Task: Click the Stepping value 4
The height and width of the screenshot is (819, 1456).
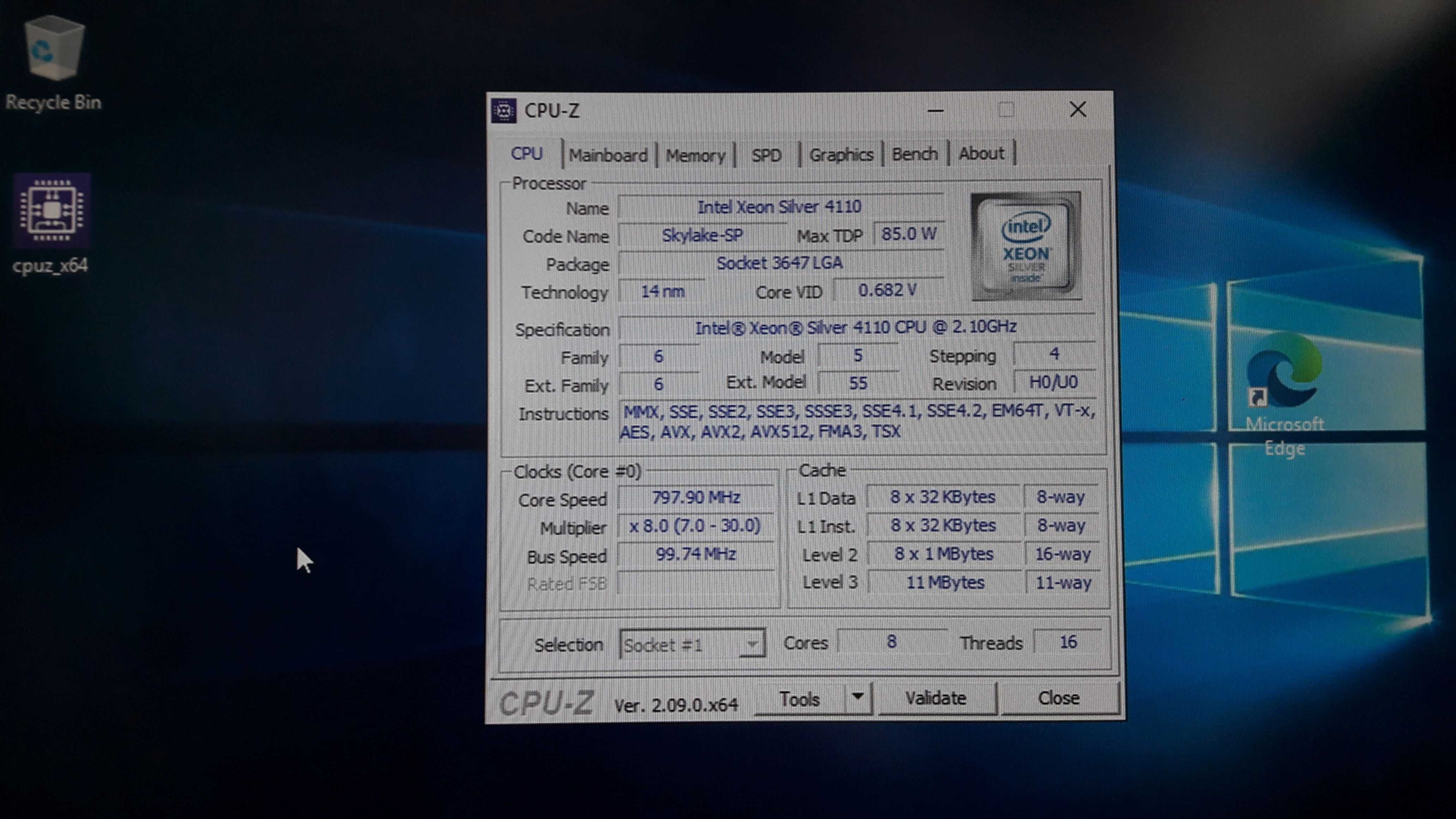Action: pos(1054,354)
